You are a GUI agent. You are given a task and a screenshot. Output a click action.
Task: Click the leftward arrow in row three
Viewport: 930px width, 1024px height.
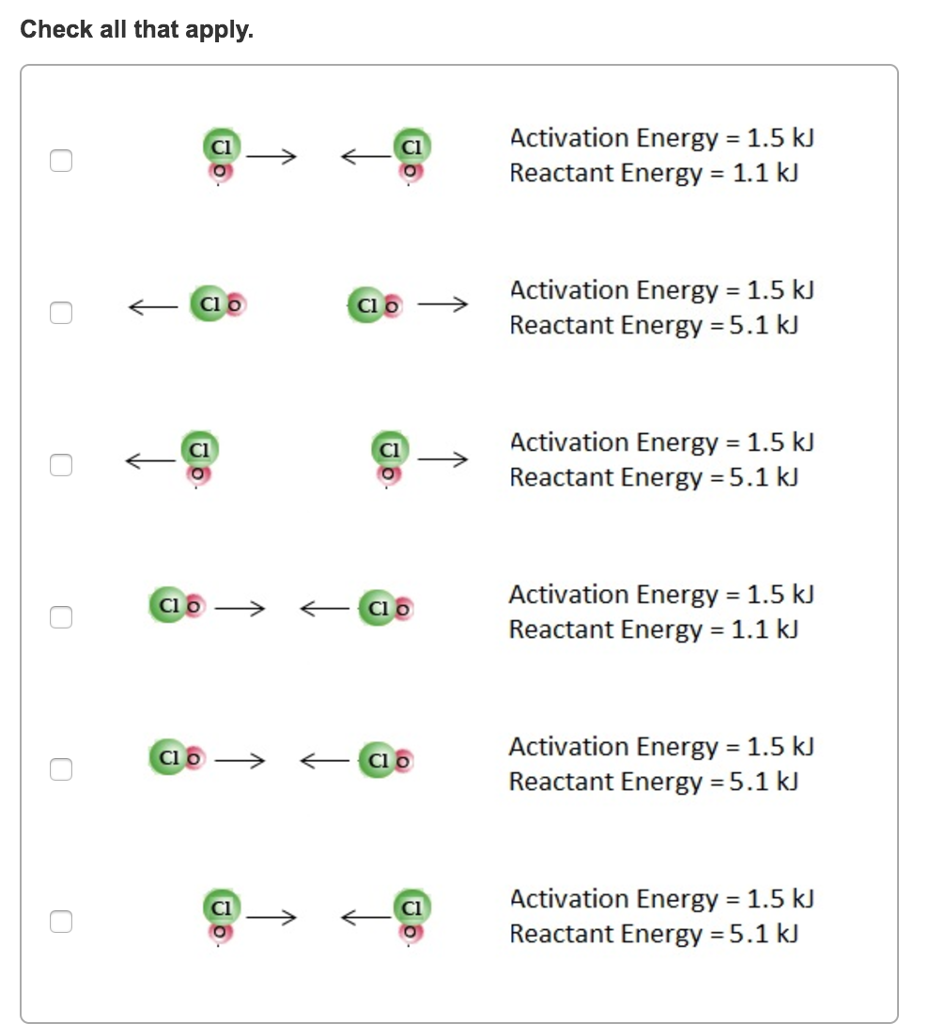click(x=148, y=460)
